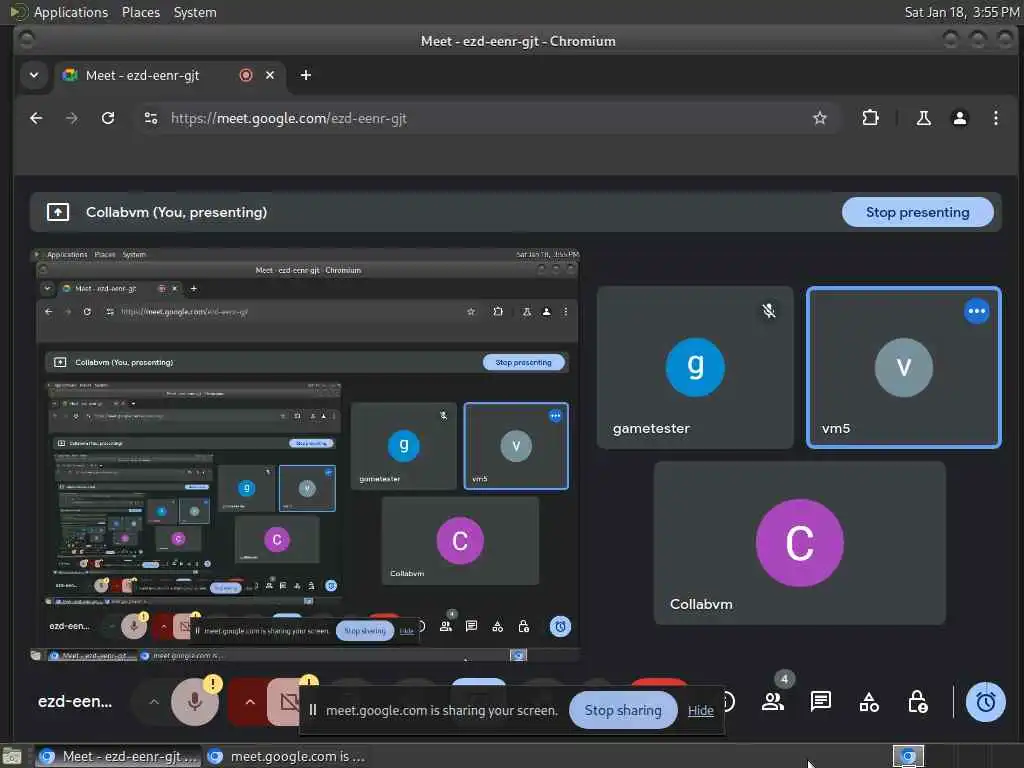Click the blue clock icon in Meet toolbar

point(985,702)
